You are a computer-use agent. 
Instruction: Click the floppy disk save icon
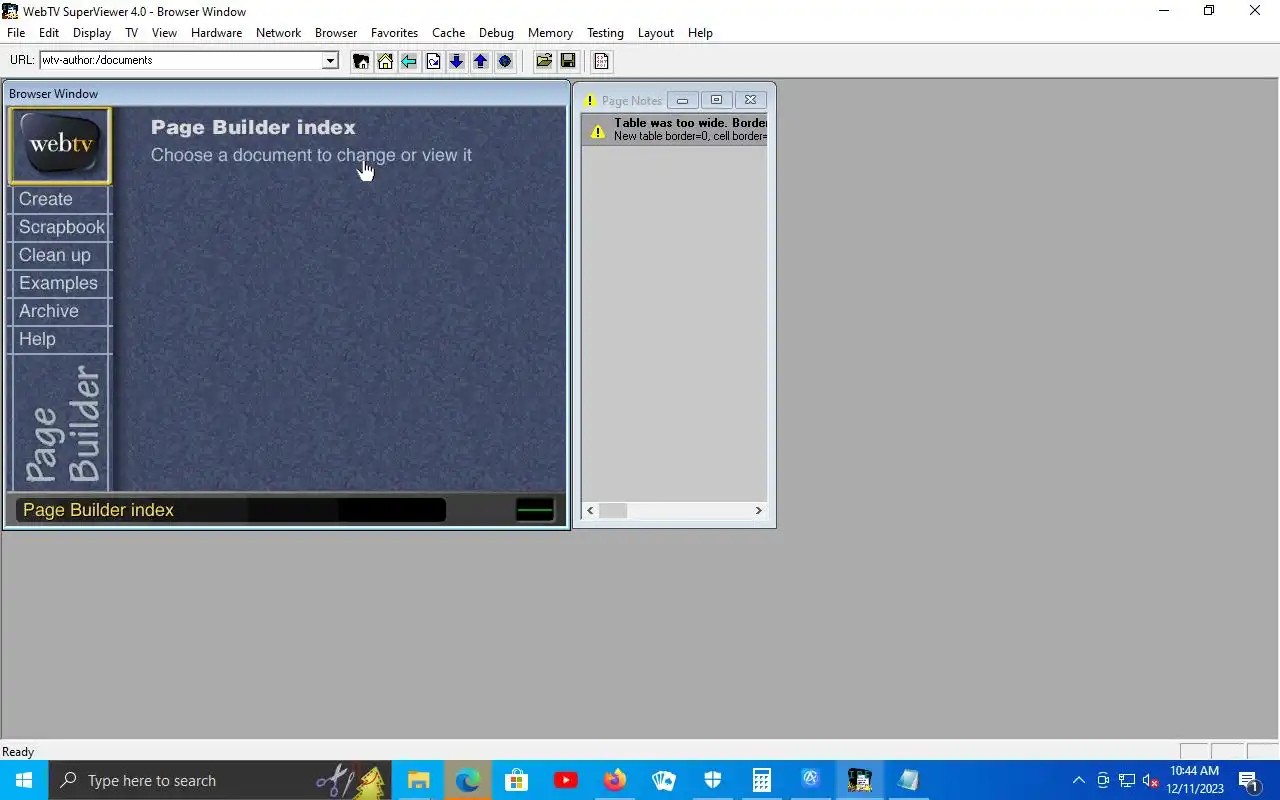[568, 61]
